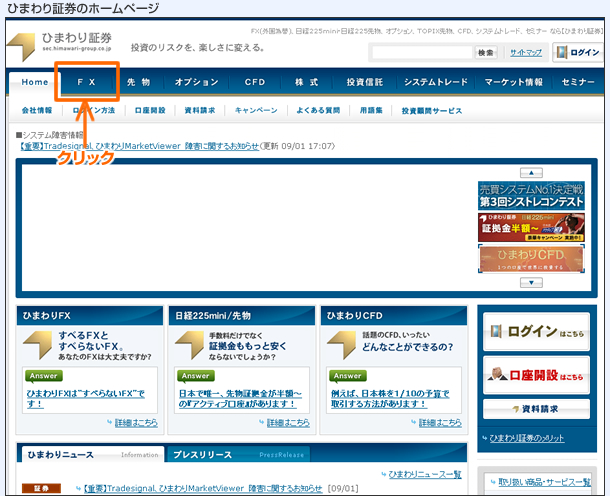Go to 口座開設 submenu link
Viewport: 610px width, 496px height.
click(150, 110)
